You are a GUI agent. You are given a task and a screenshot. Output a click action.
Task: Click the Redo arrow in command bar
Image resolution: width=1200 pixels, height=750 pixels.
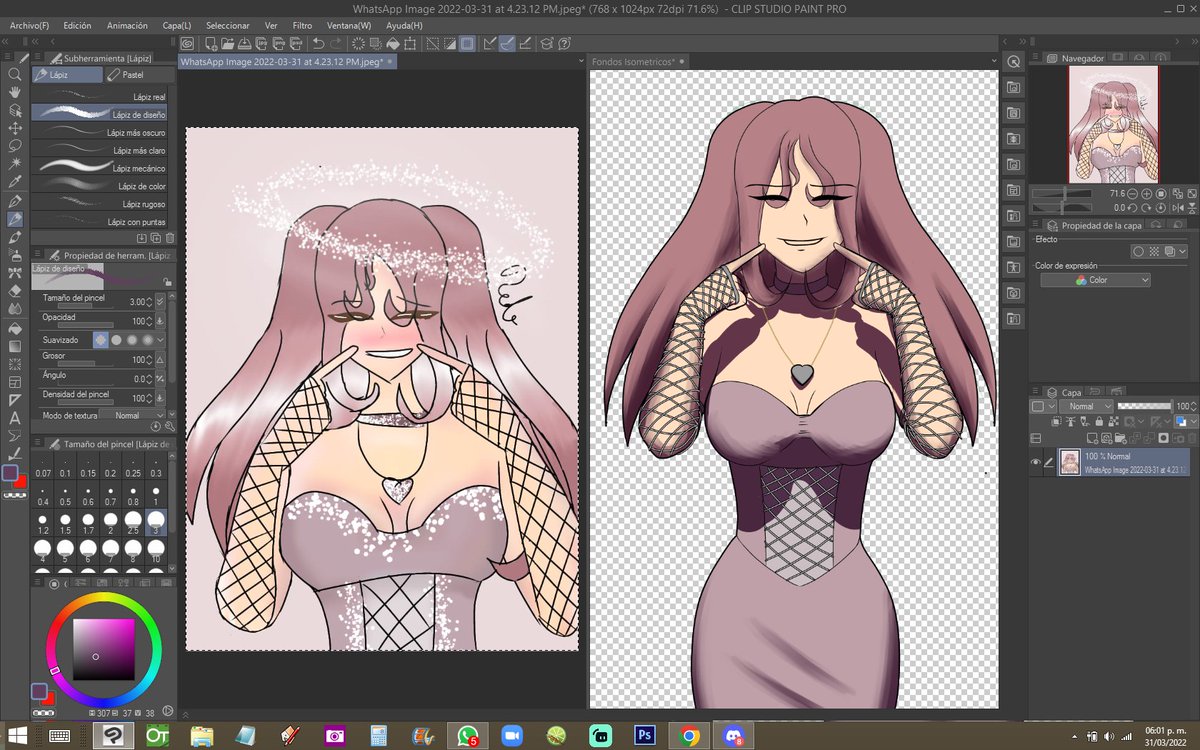pos(338,43)
